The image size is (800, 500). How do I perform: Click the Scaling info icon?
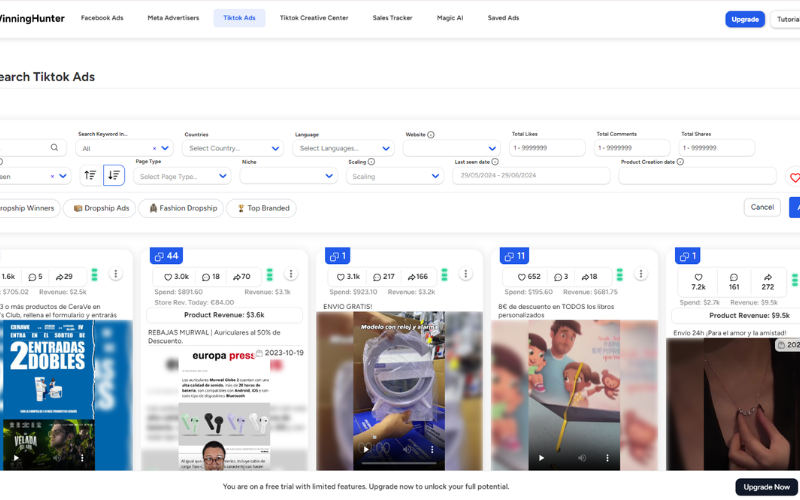click(x=371, y=162)
